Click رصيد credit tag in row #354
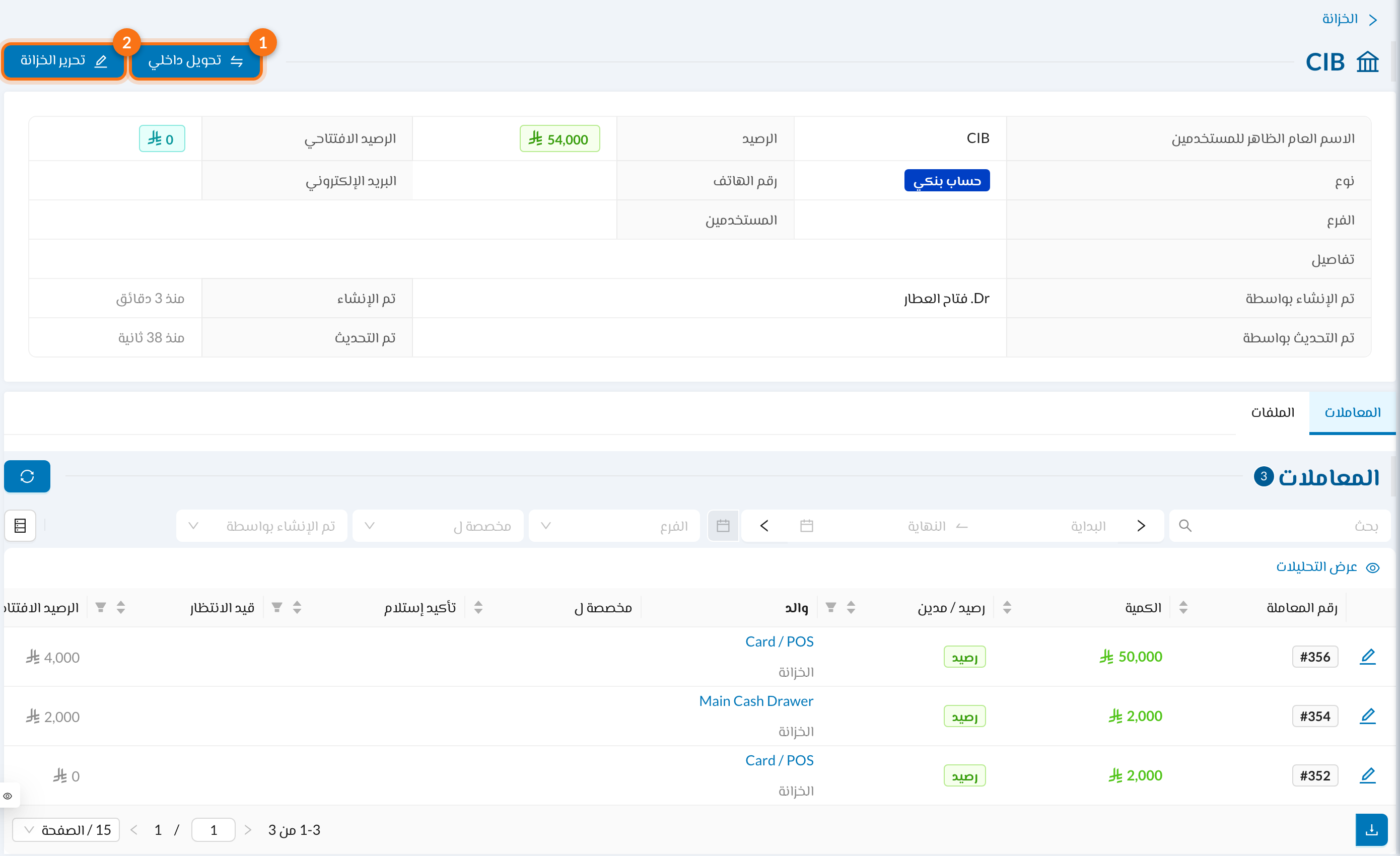 click(964, 716)
